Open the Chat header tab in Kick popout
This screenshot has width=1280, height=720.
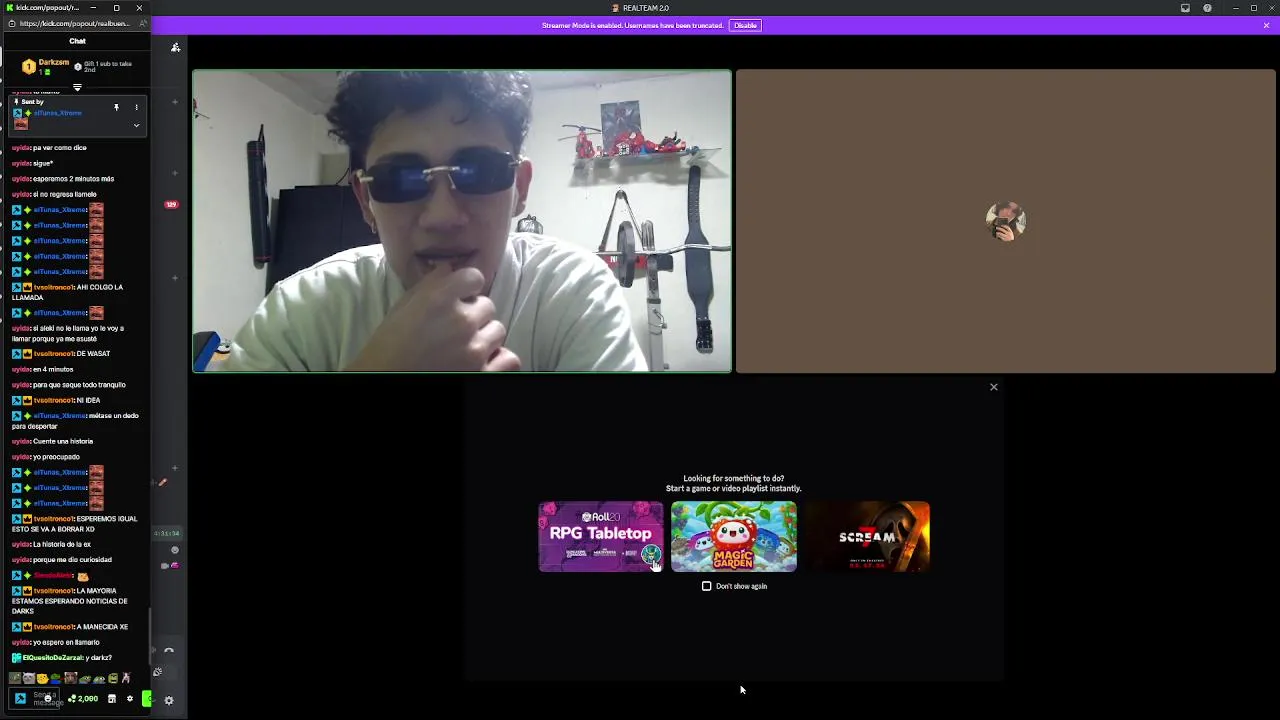(x=77, y=41)
